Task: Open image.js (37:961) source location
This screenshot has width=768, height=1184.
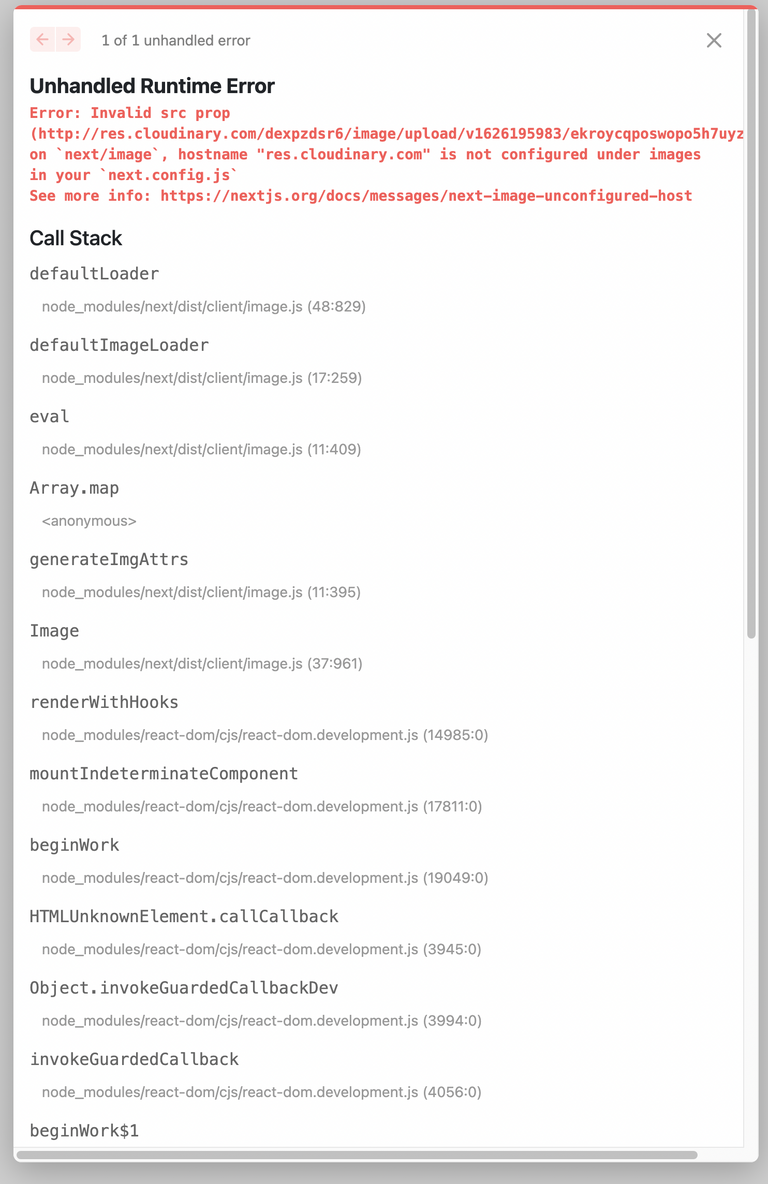Action: (x=202, y=664)
